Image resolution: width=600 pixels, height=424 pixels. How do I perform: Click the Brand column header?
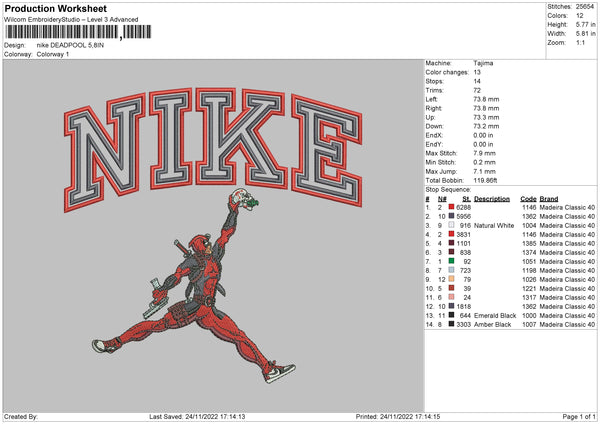pos(549,199)
